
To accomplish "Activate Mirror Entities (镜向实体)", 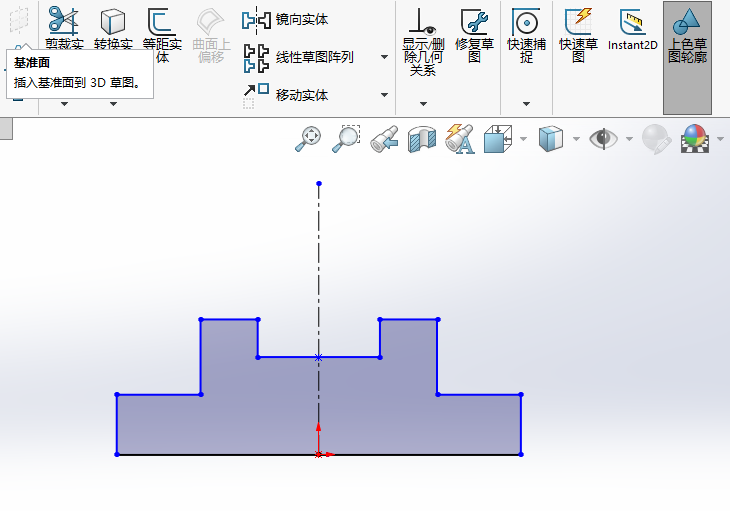I will 285,20.
